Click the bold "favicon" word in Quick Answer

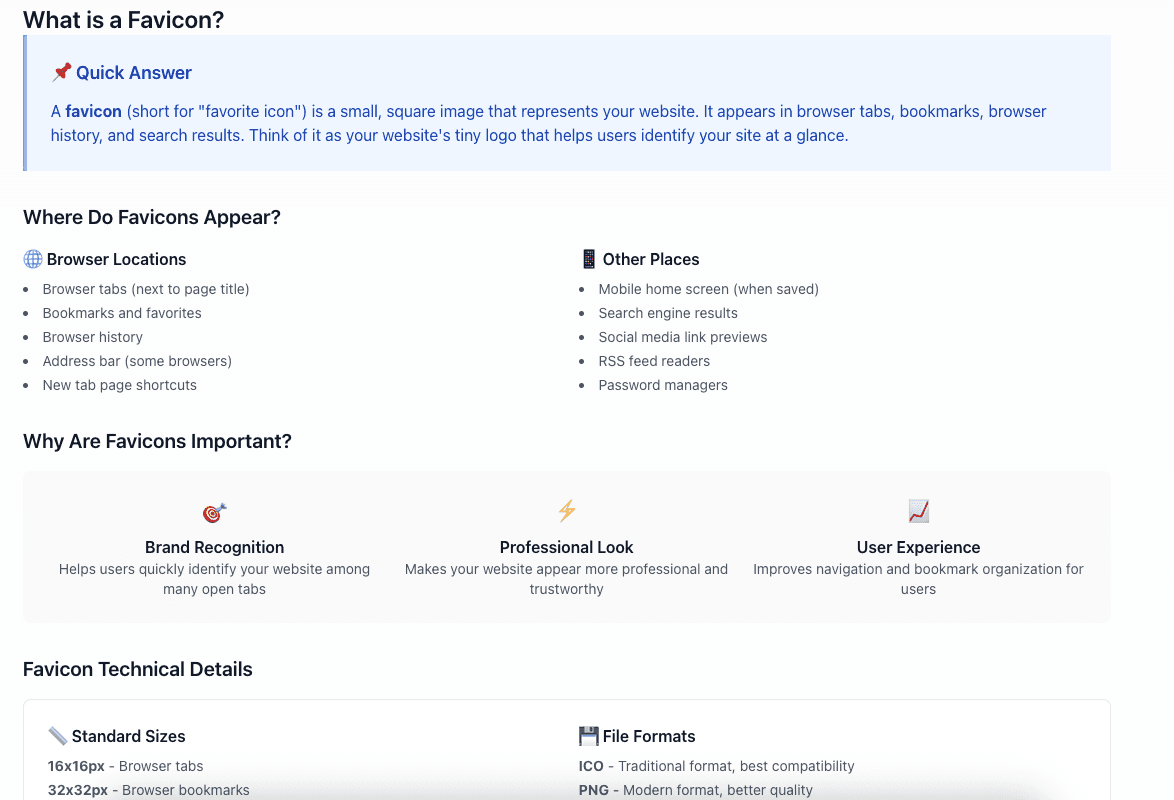(94, 112)
